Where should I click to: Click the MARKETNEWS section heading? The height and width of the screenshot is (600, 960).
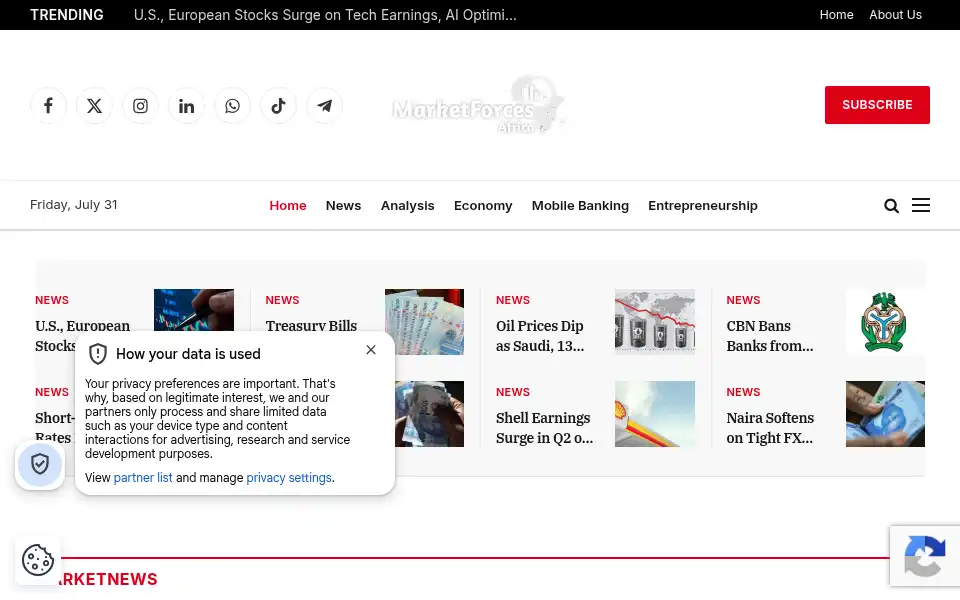(108, 579)
